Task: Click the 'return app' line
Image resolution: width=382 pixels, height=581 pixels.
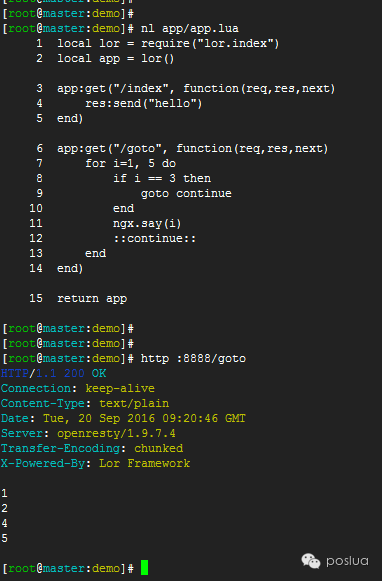Action: 92,299
